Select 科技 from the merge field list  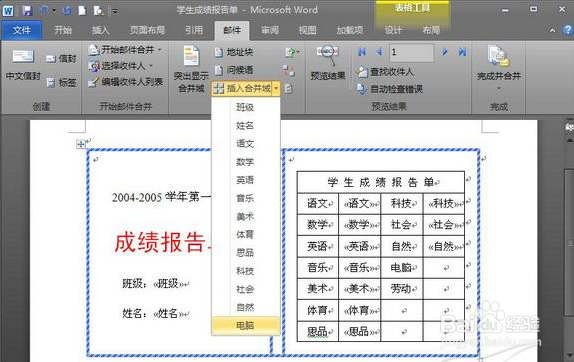tap(245, 271)
